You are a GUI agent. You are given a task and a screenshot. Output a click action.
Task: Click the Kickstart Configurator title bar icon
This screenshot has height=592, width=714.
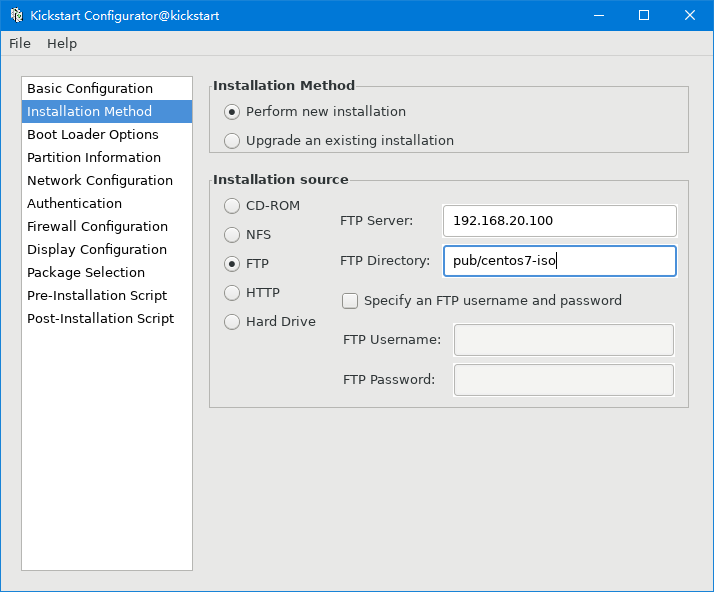click(x=16, y=15)
